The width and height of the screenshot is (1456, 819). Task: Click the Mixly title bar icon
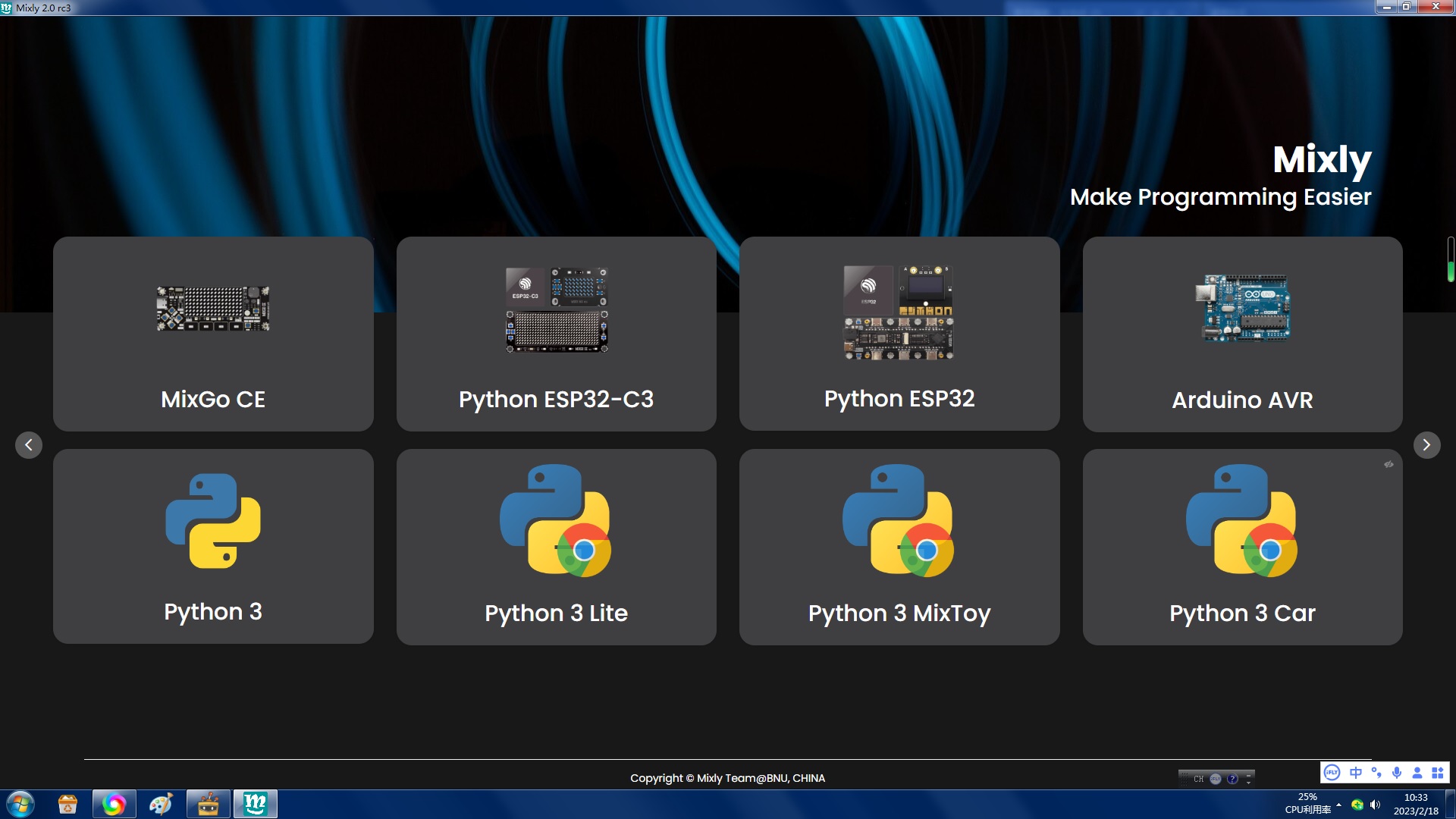pos(7,8)
